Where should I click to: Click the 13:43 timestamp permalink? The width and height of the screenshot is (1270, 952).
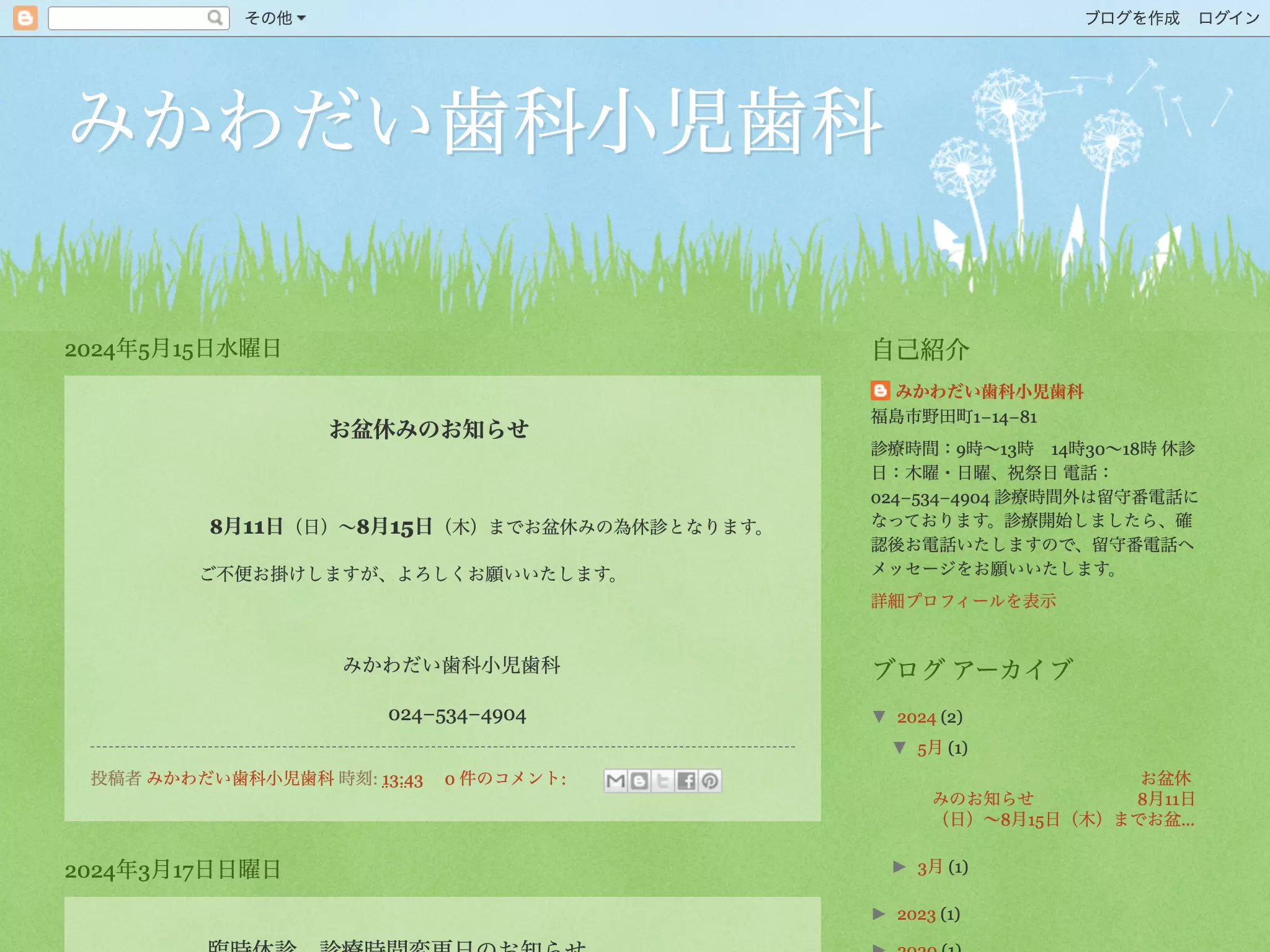(x=402, y=780)
